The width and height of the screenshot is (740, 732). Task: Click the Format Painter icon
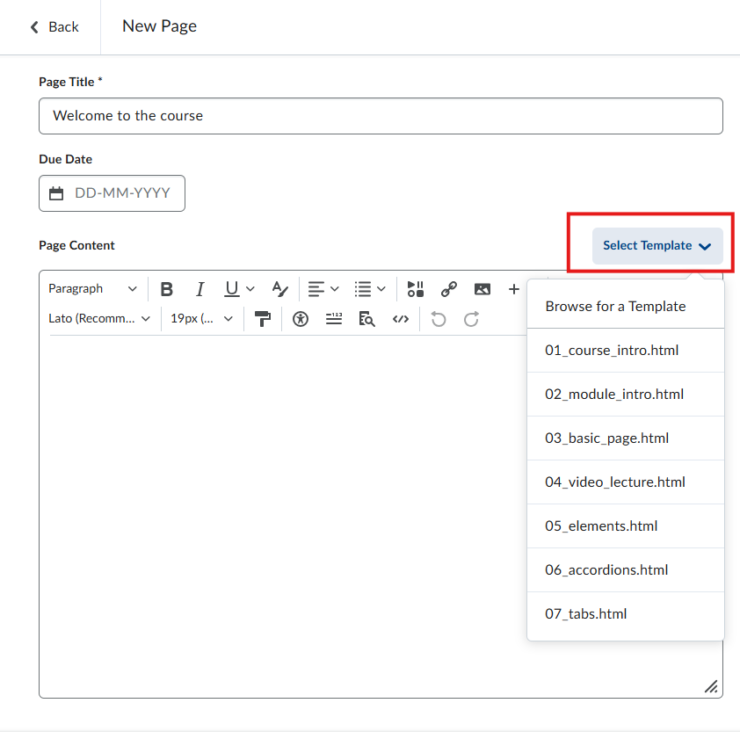262,319
